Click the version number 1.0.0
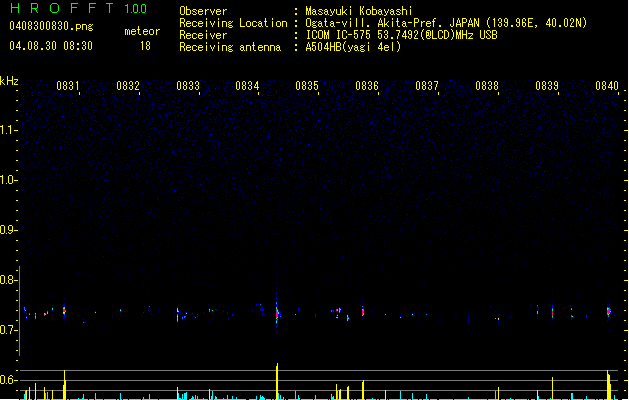Image resolution: width=629 pixels, height=400 pixels. click(x=136, y=8)
